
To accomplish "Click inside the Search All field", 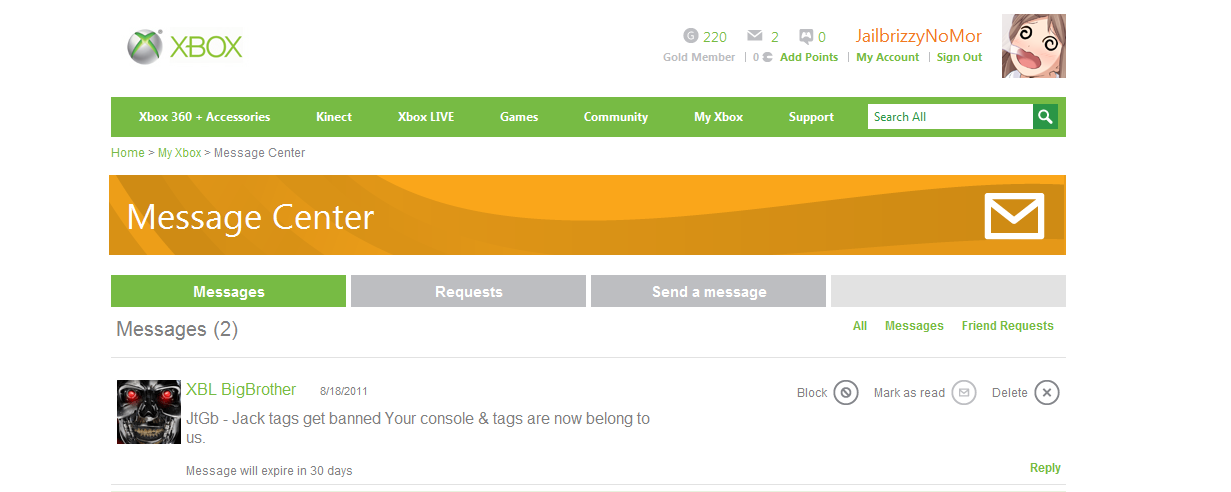I will [950, 117].
